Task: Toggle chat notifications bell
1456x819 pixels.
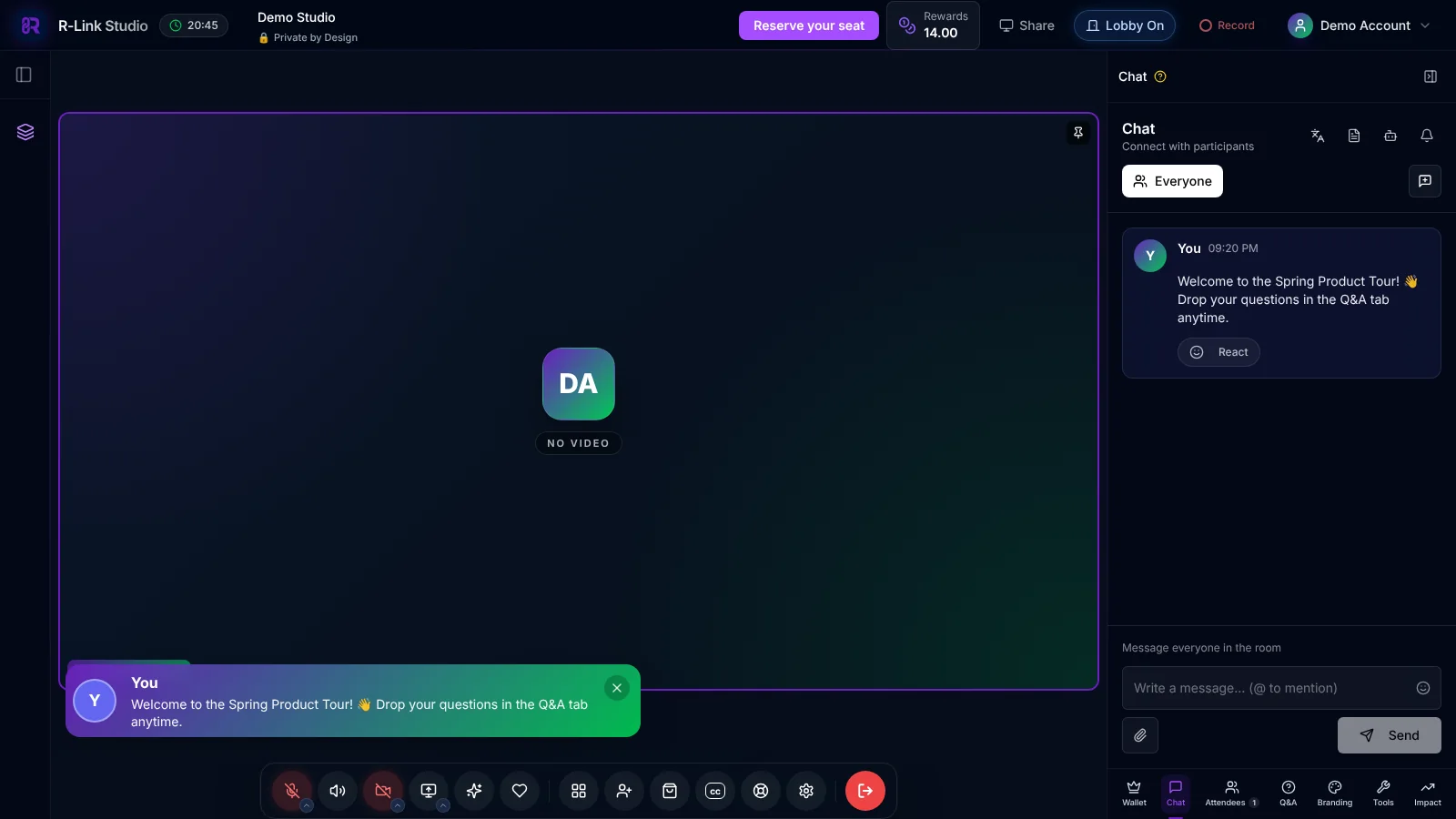Action: tap(1427, 136)
